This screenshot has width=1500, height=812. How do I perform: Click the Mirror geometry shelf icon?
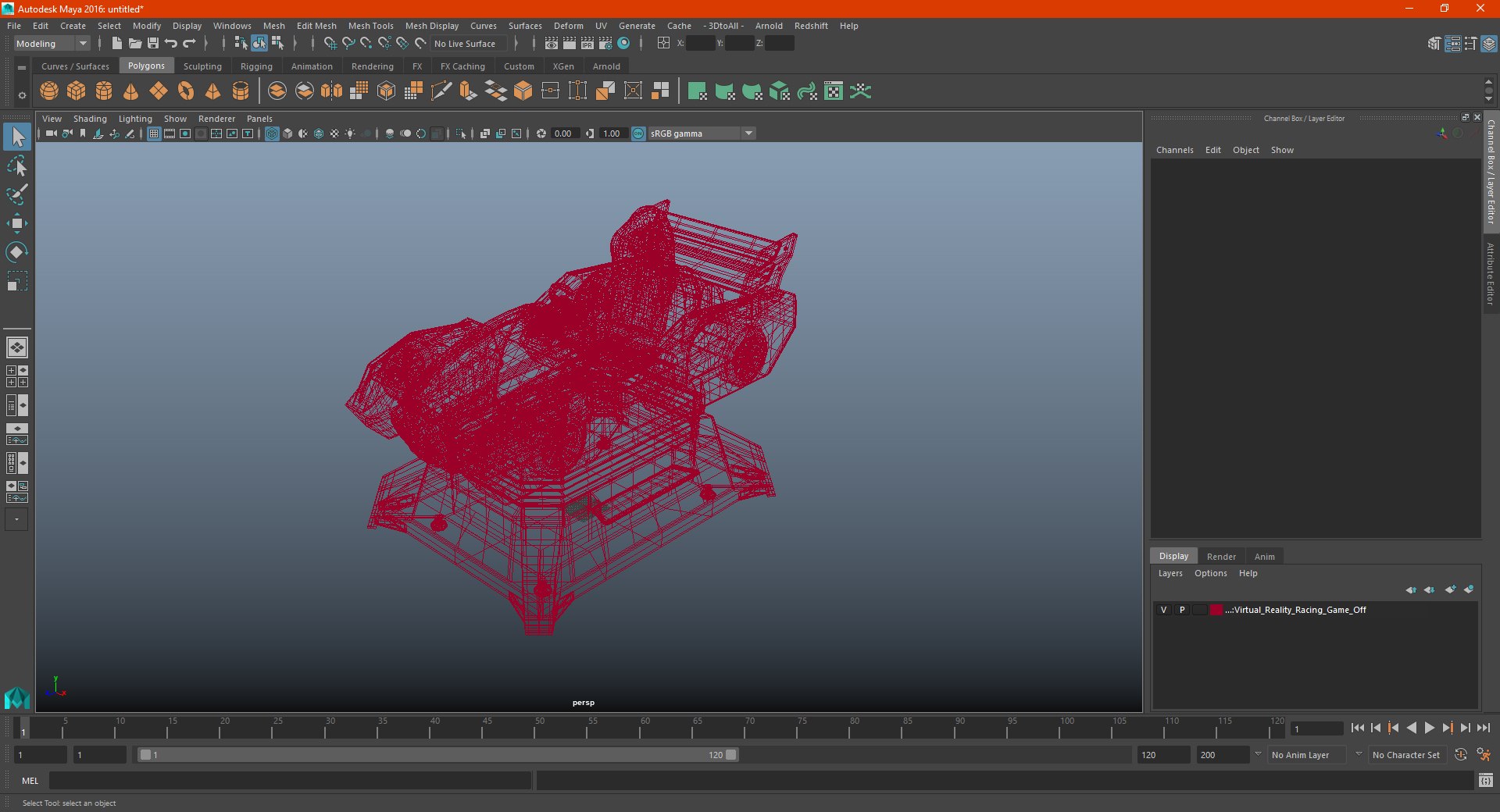point(332,91)
